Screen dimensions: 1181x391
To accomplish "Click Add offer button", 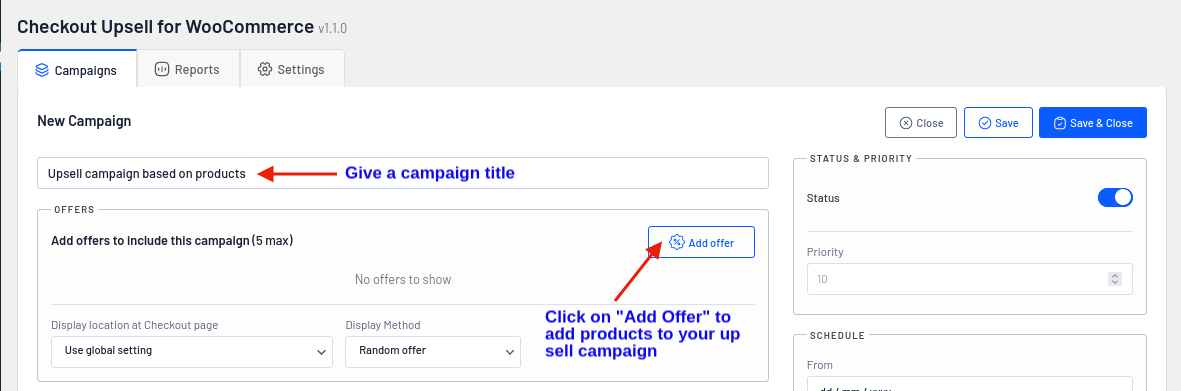I will [701, 243].
